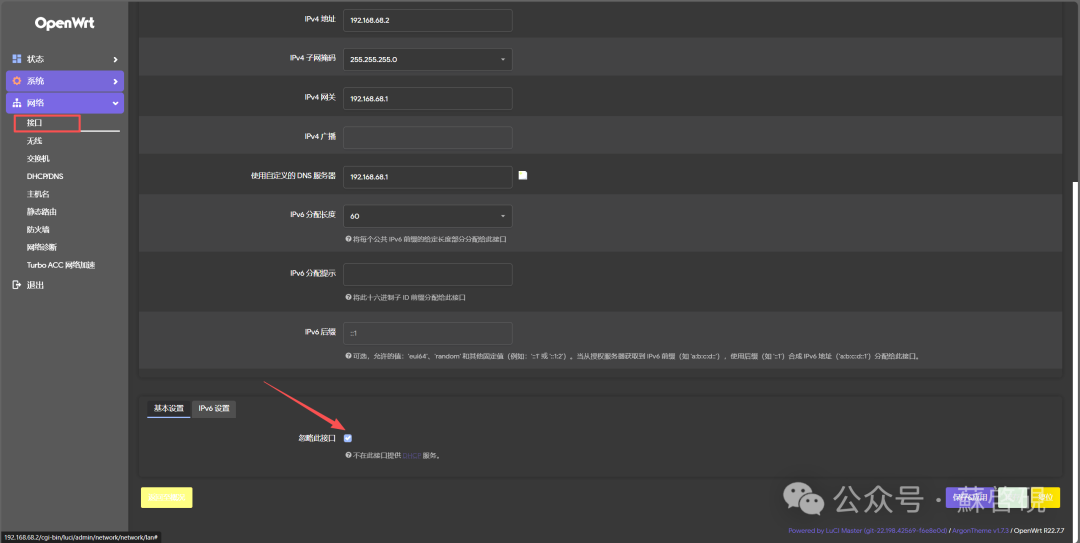Collapse the 网络 menu chevron

click(x=115, y=103)
